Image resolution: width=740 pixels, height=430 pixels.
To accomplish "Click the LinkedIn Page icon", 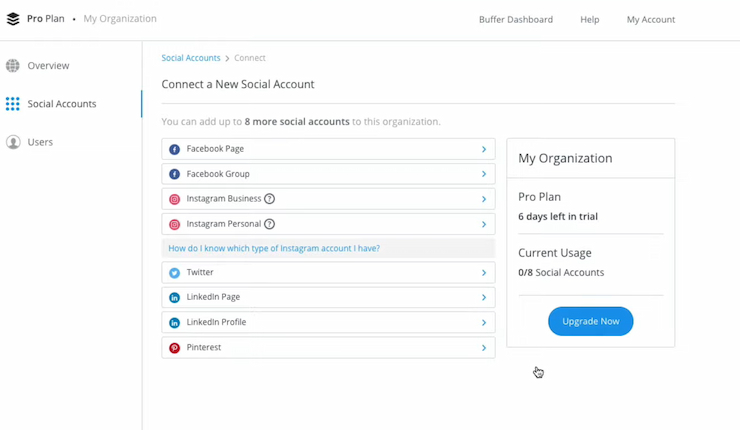I will (x=175, y=297).
